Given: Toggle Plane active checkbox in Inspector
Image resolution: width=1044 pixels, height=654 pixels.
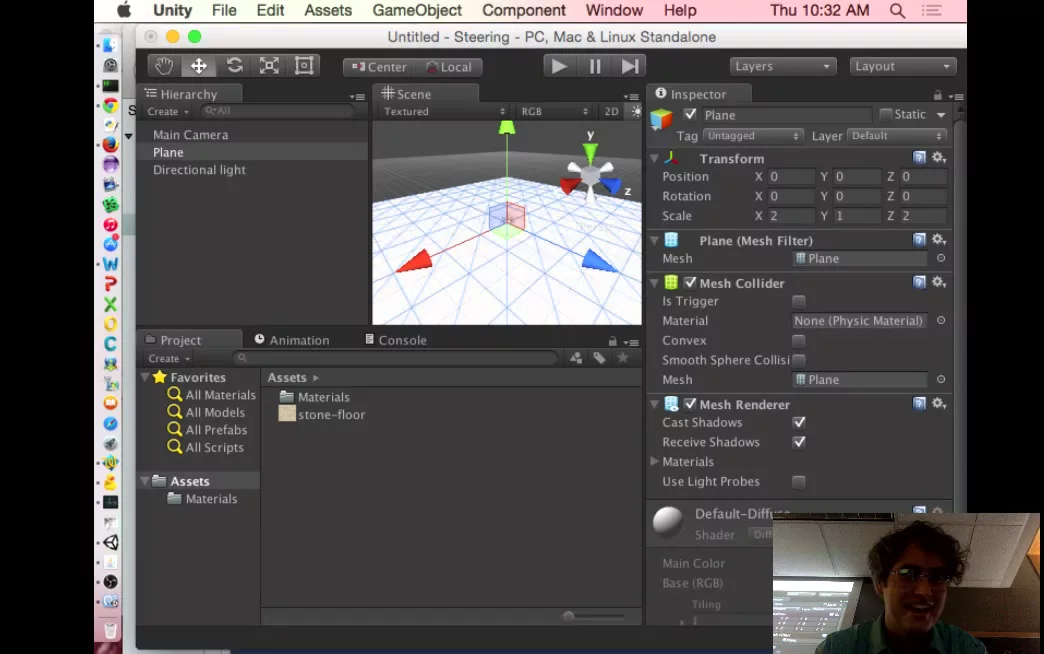Looking at the screenshot, I should tap(690, 115).
